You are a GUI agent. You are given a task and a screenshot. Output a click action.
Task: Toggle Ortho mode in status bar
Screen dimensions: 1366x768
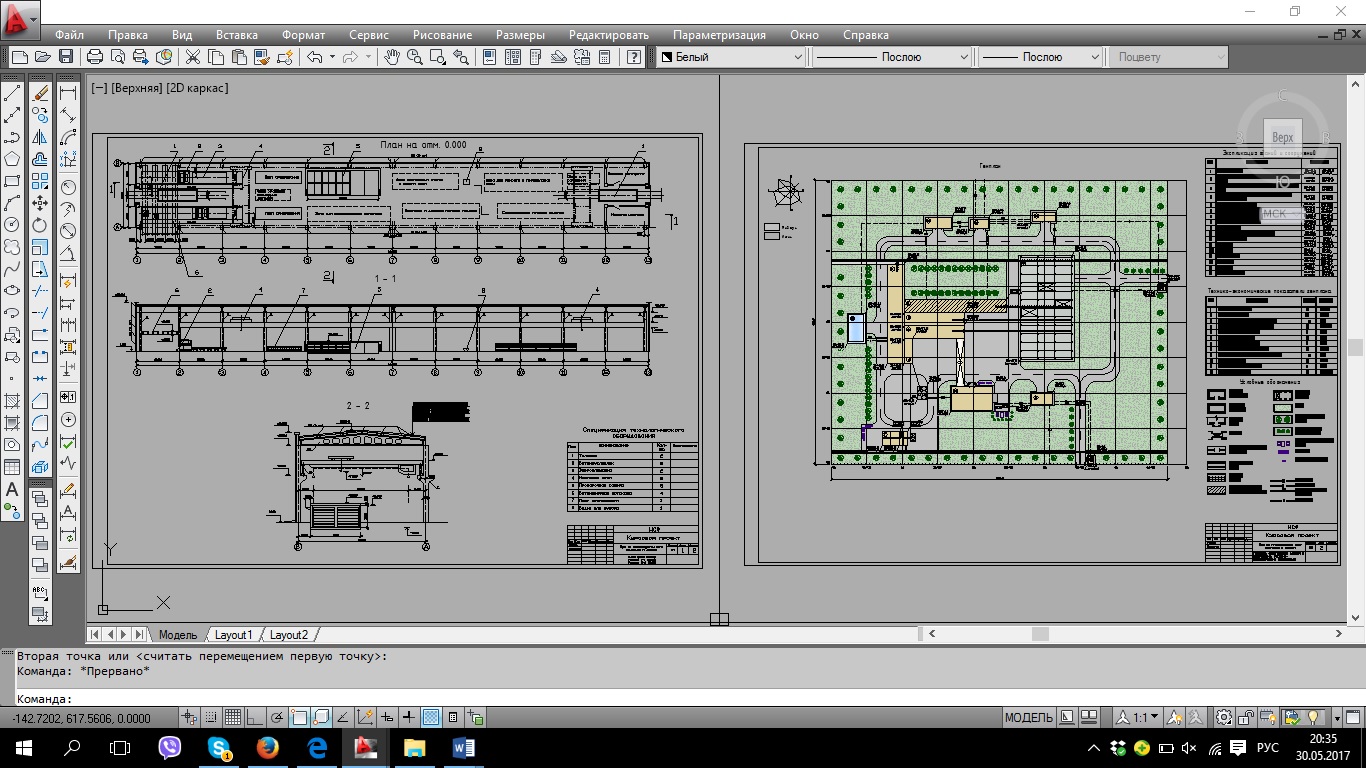[255, 717]
